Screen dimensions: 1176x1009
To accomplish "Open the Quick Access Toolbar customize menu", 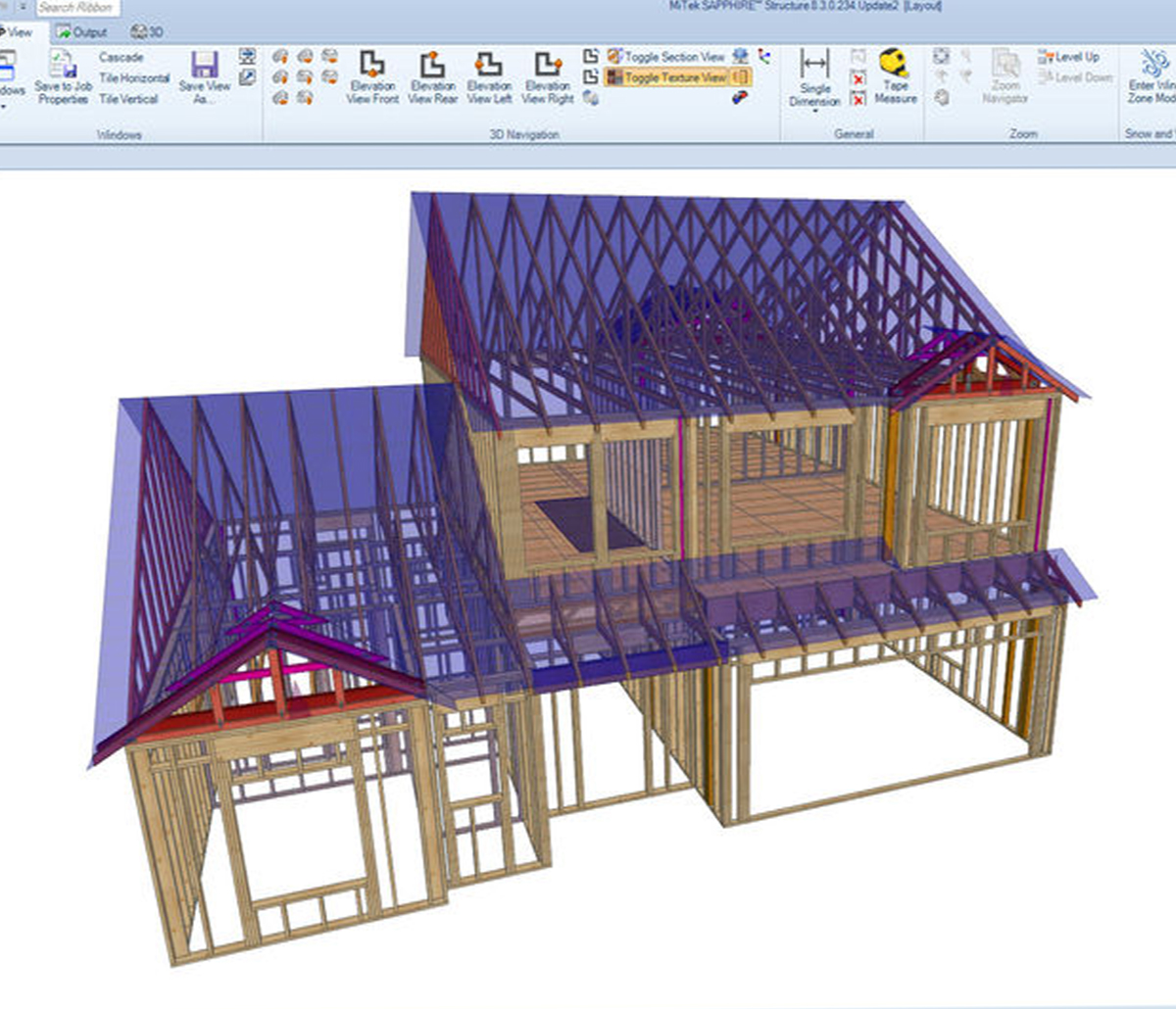I will [x=22, y=7].
